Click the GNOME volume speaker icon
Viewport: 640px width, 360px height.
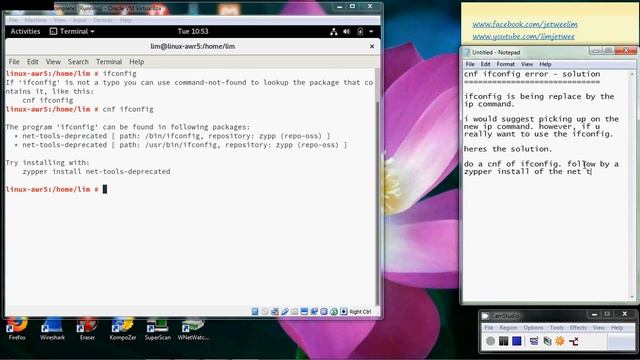coord(347,31)
